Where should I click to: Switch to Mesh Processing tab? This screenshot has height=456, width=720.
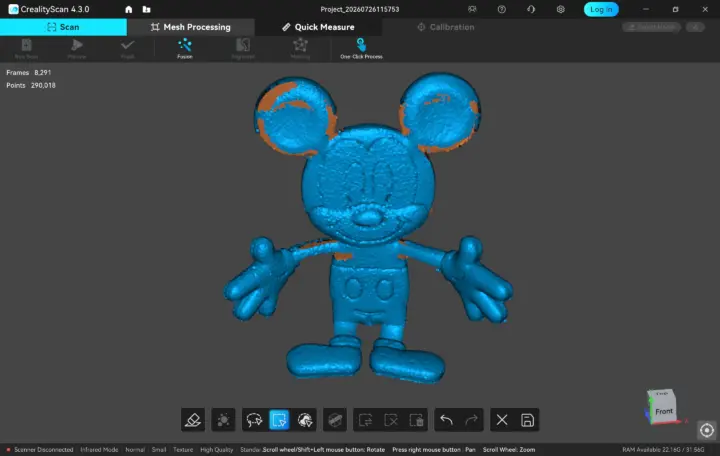click(x=191, y=27)
